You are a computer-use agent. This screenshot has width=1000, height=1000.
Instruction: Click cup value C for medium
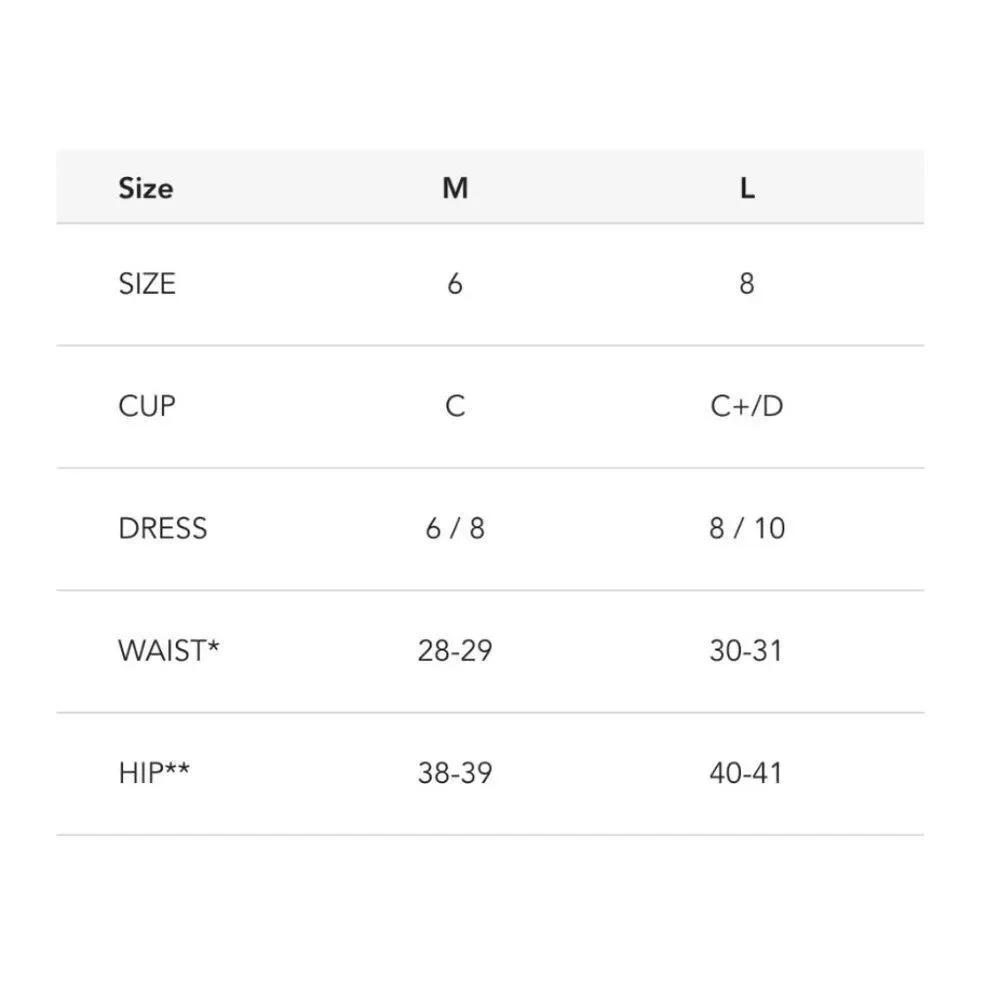[x=455, y=406]
